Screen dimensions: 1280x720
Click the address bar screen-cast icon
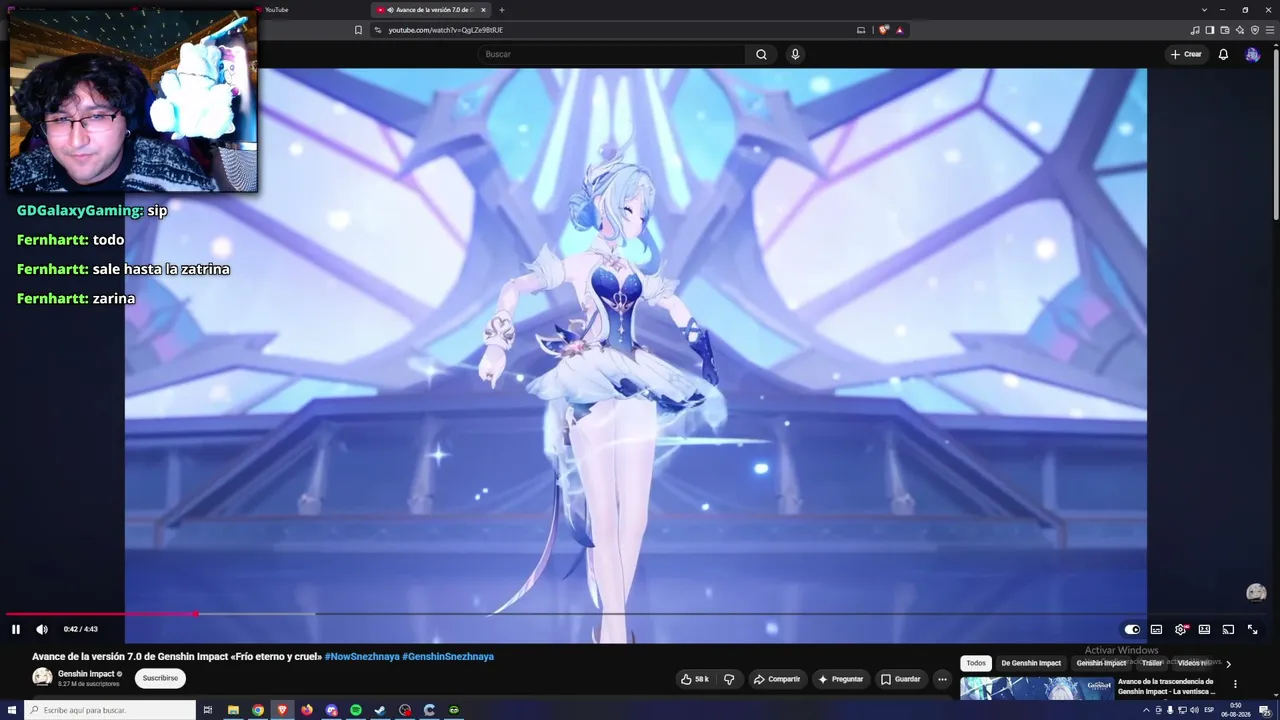point(861,30)
